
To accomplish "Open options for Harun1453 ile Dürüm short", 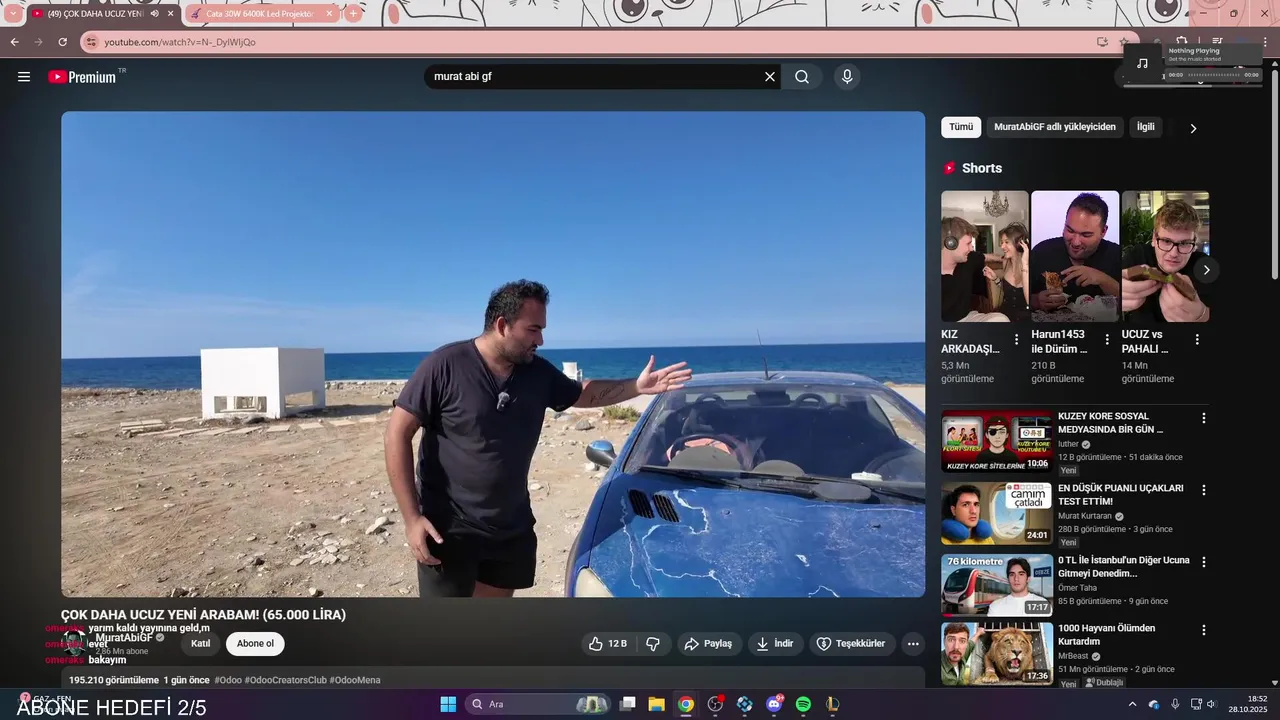I will click(x=1106, y=340).
